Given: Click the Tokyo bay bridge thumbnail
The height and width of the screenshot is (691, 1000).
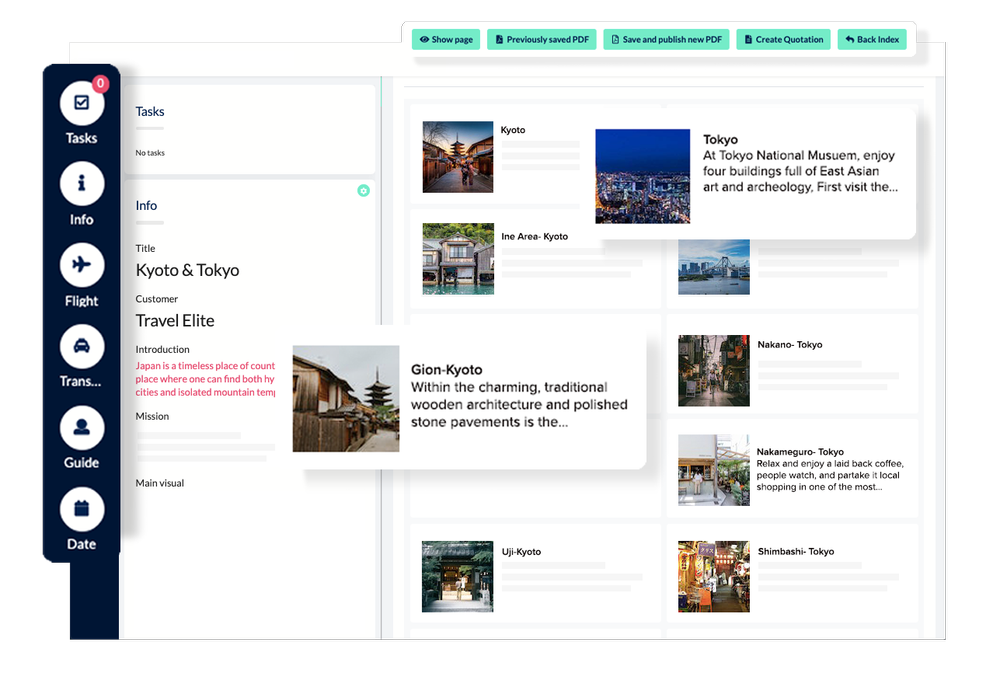Looking at the screenshot, I should pos(714,267).
